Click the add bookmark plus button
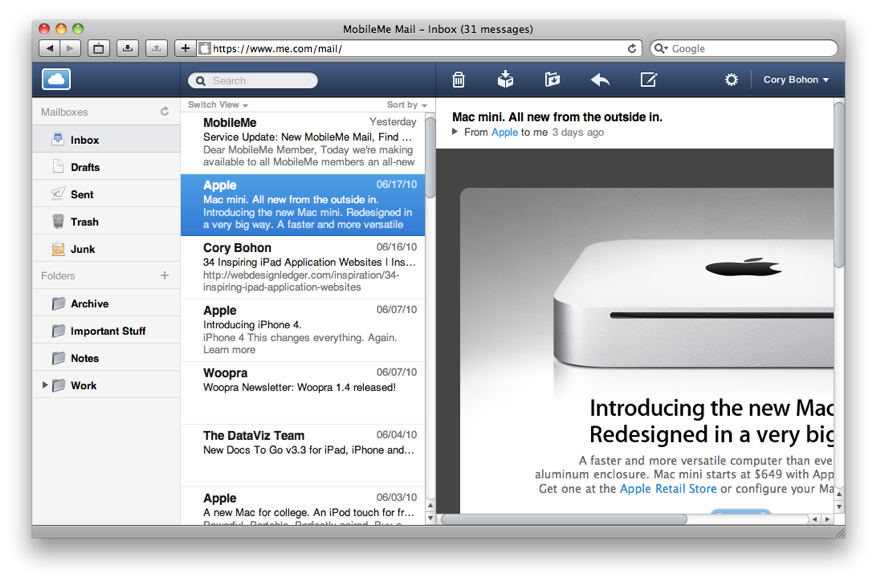 185,49
